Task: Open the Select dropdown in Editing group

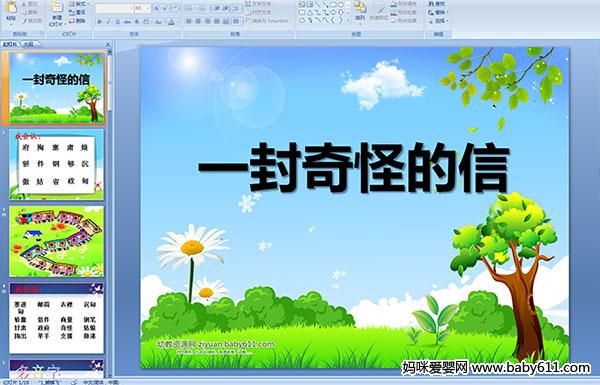Action: pyautogui.click(x=438, y=21)
